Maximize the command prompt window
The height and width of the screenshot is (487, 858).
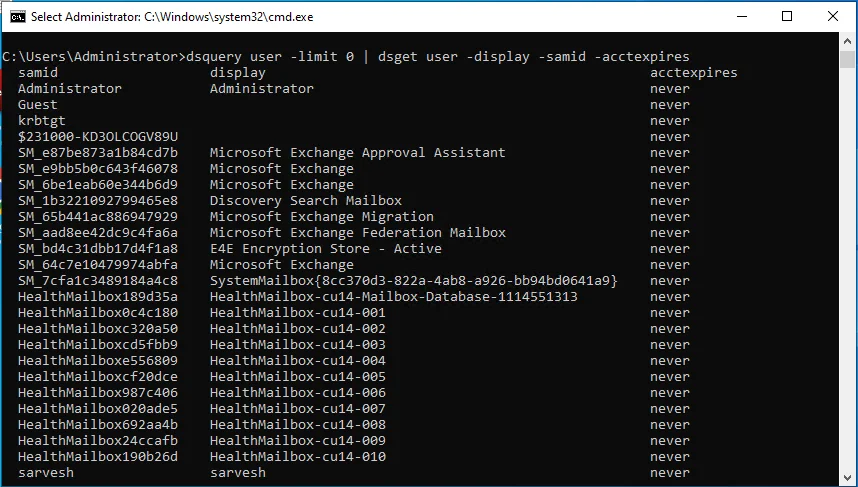[x=787, y=16]
